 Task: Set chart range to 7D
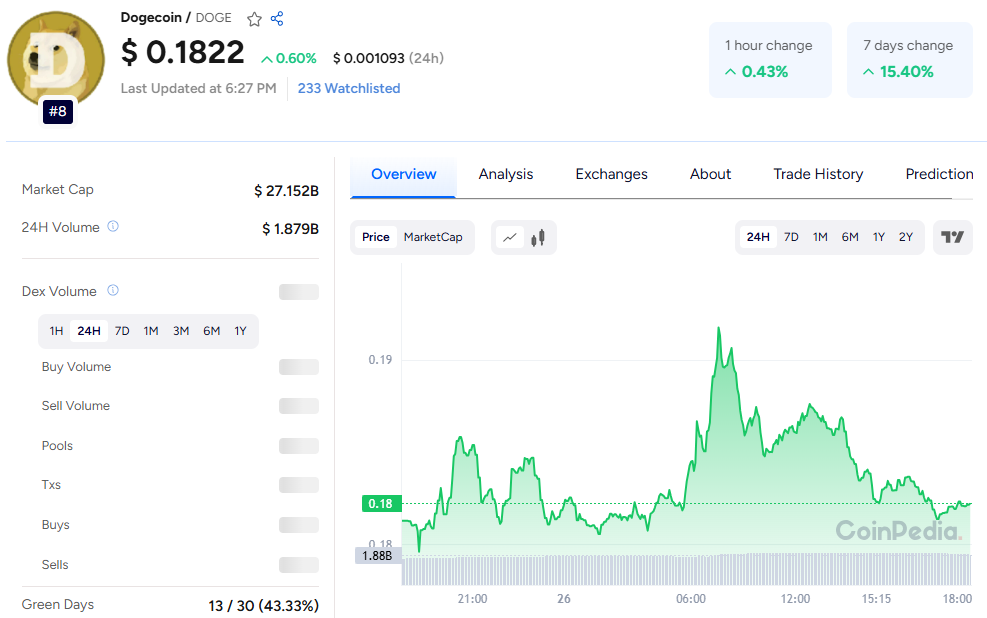[791, 237]
